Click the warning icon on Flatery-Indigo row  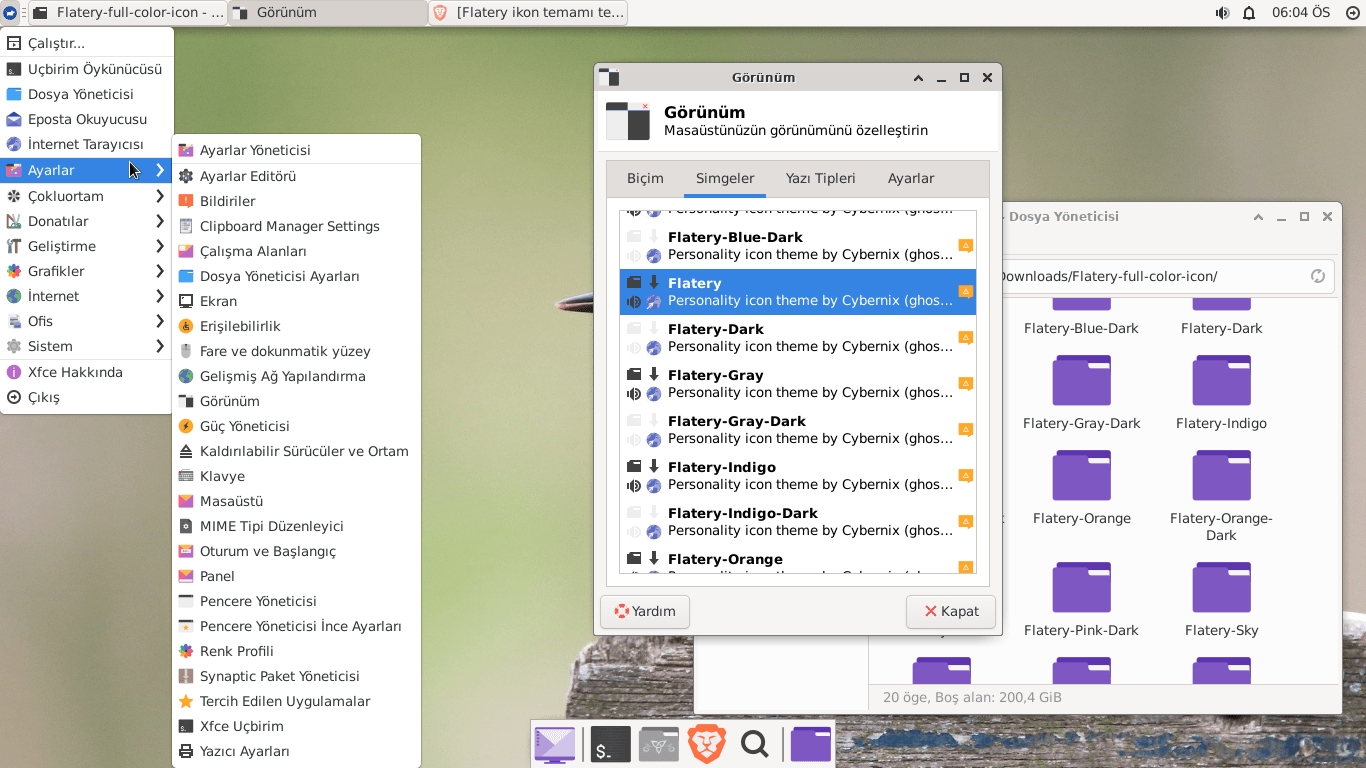(x=965, y=476)
